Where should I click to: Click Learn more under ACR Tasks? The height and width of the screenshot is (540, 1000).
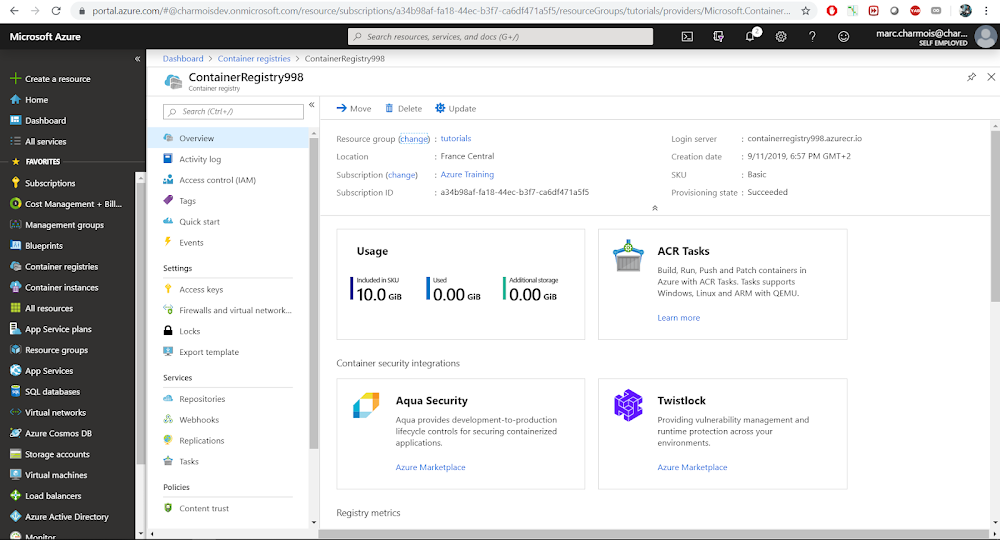679,318
